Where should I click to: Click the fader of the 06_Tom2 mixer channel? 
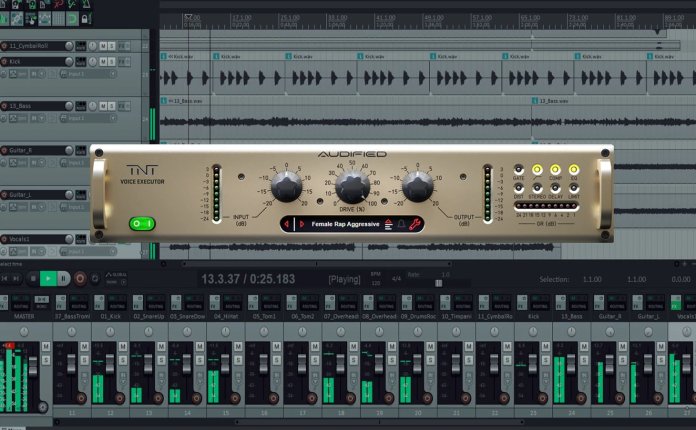pyautogui.click(x=302, y=363)
